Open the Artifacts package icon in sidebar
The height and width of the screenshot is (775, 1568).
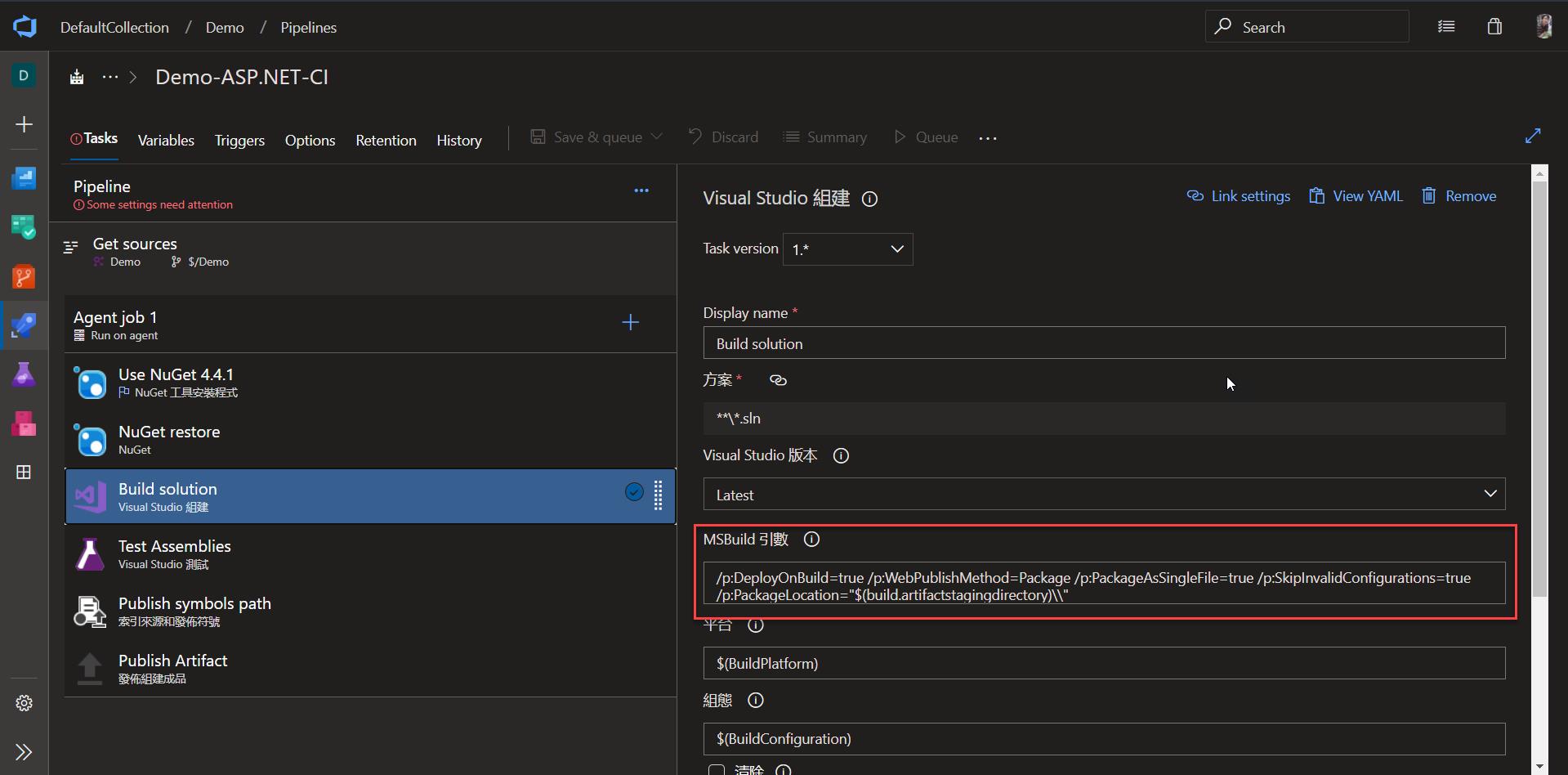click(x=24, y=423)
